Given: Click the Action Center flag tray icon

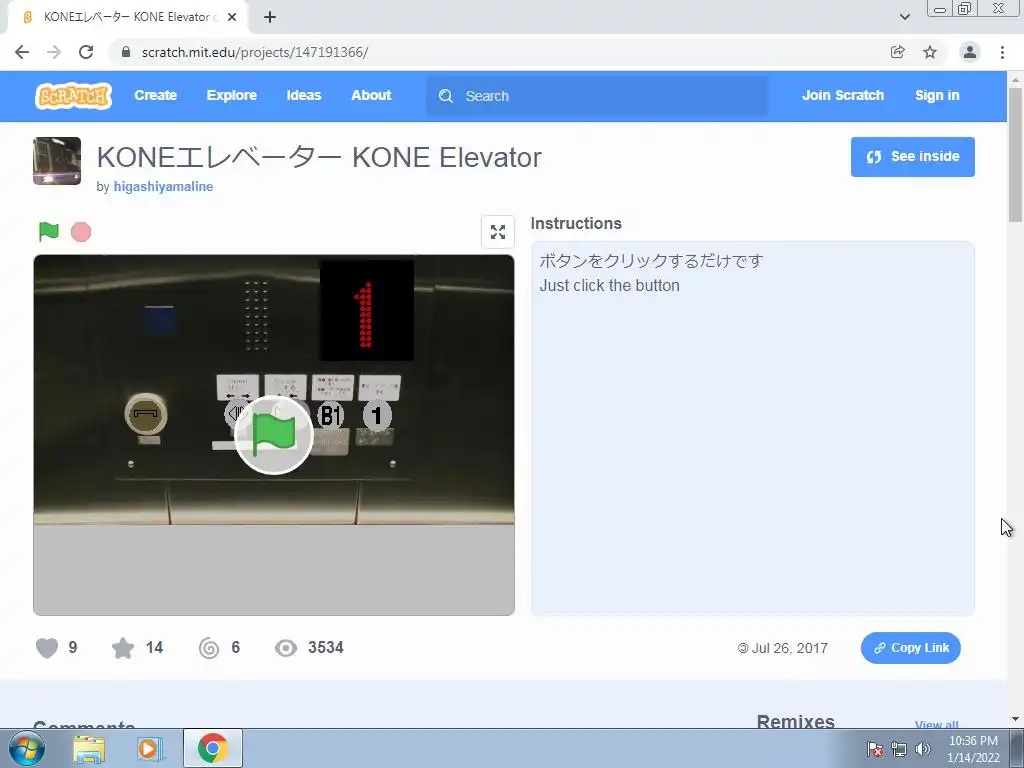Looking at the screenshot, I should (x=874, y=749).
